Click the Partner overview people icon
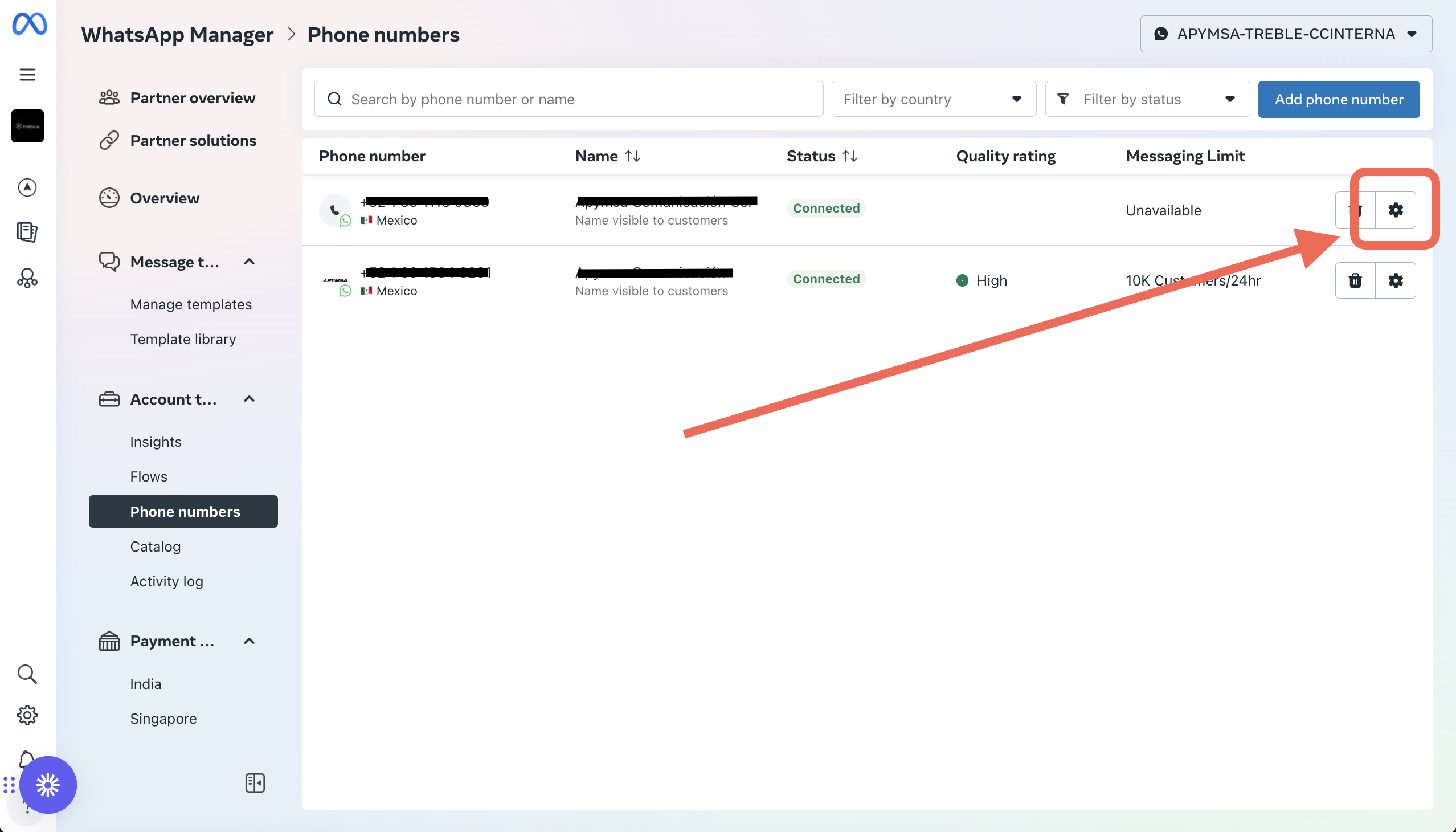The width and height of the screenshot is (1456, 832). click(x=109, y=97)
